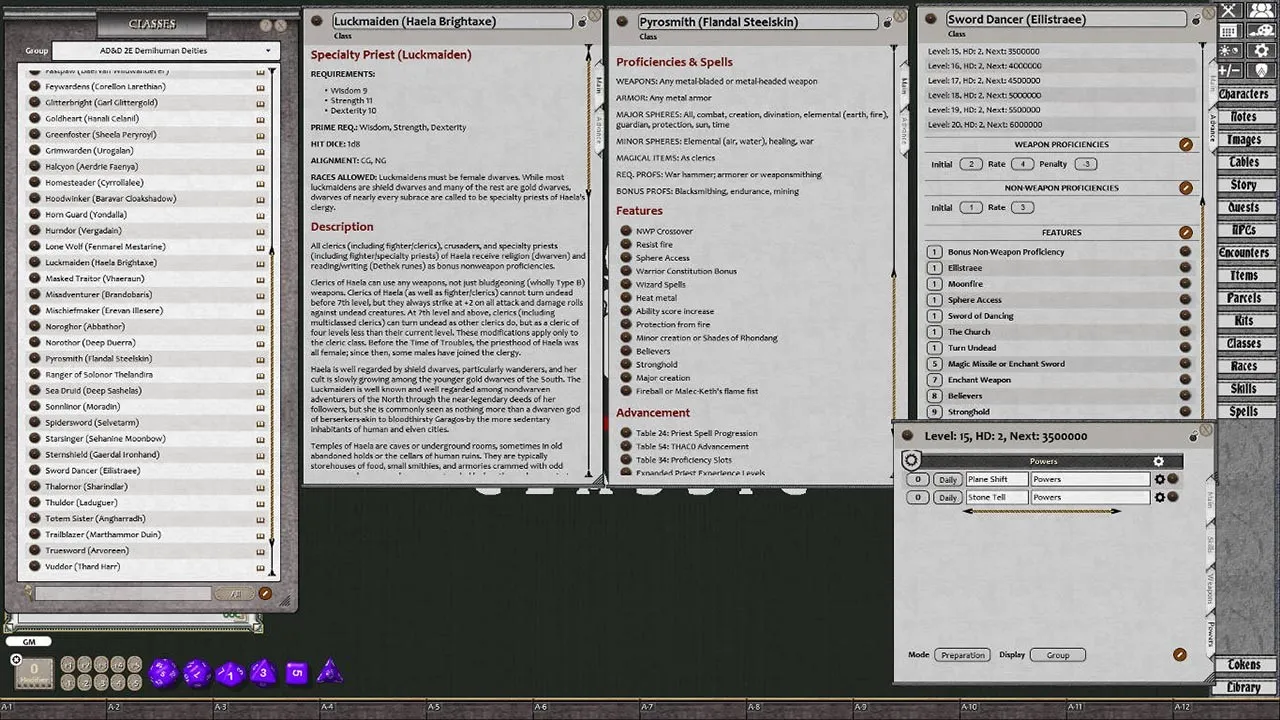Click the link icon beside Pyrosmith window title
This screenshot has width=1280, height=720.
click(622, 21)
